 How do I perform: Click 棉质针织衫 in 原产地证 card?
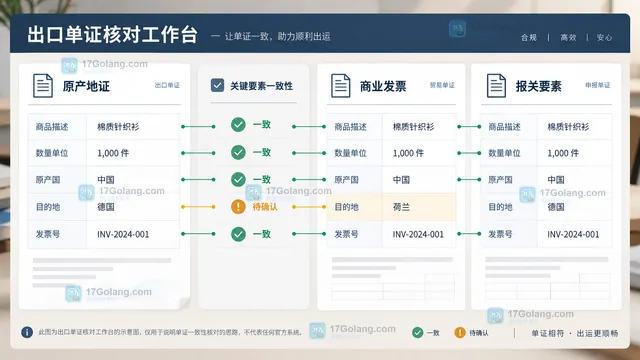(x=118, y=127)
